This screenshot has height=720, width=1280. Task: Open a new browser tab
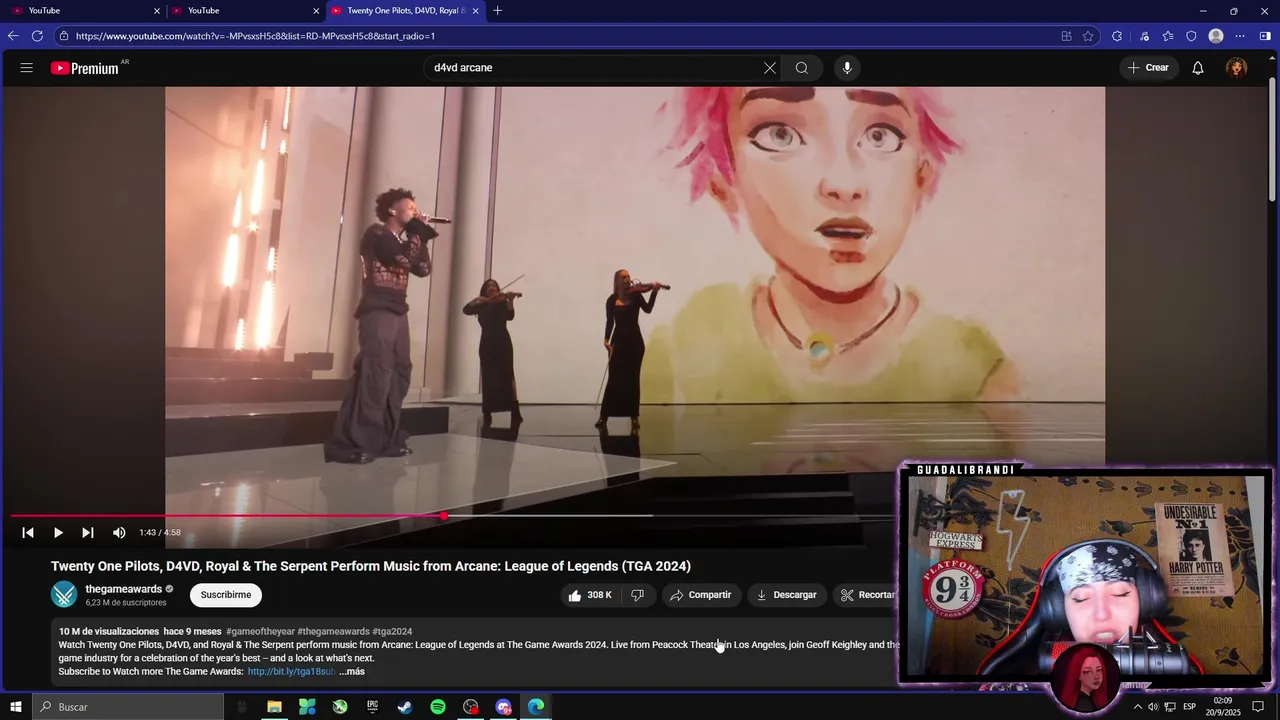(498, 11)
